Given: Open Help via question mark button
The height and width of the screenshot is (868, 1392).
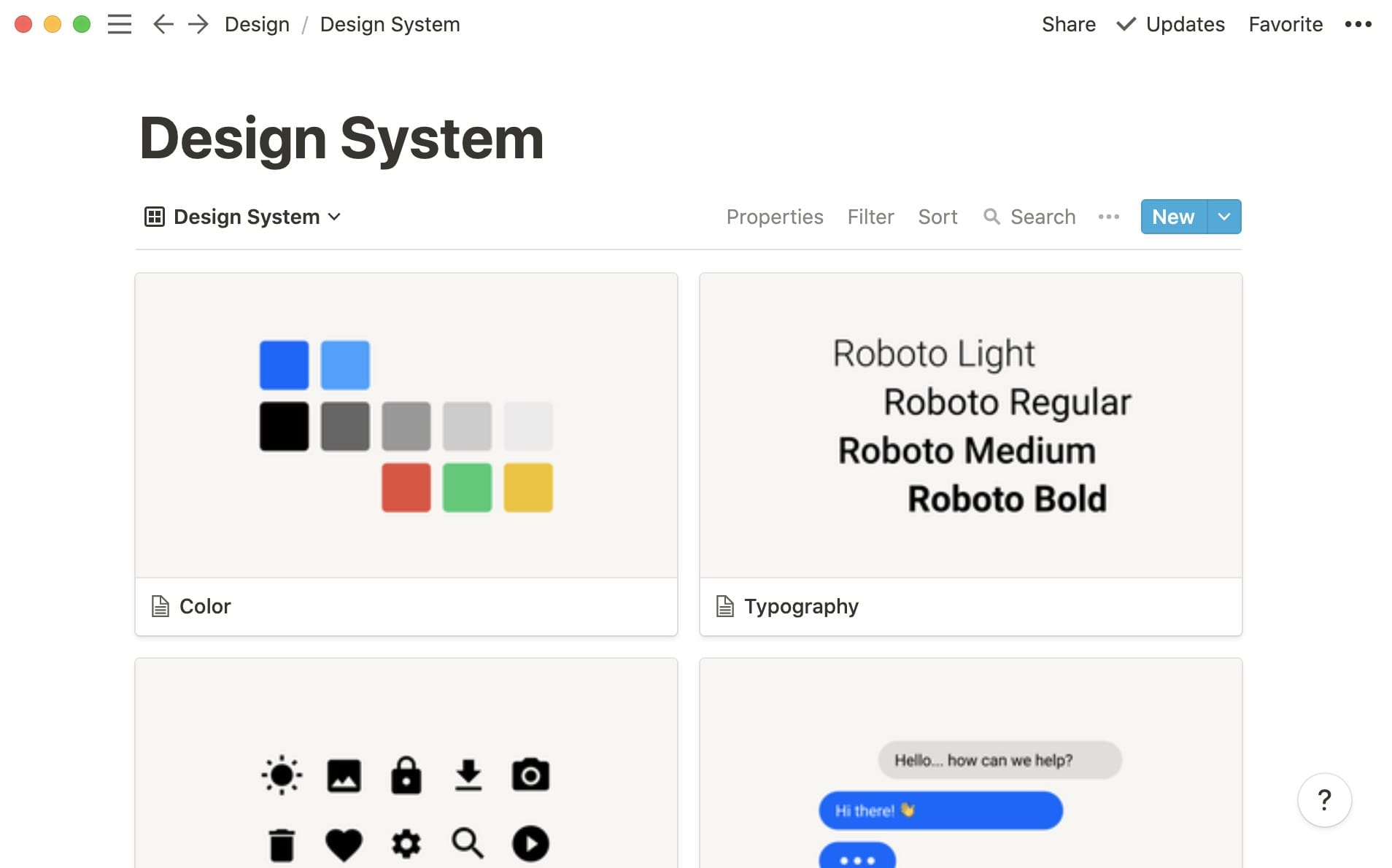Looking at the screenshot, I should (x=1325, y=800).
